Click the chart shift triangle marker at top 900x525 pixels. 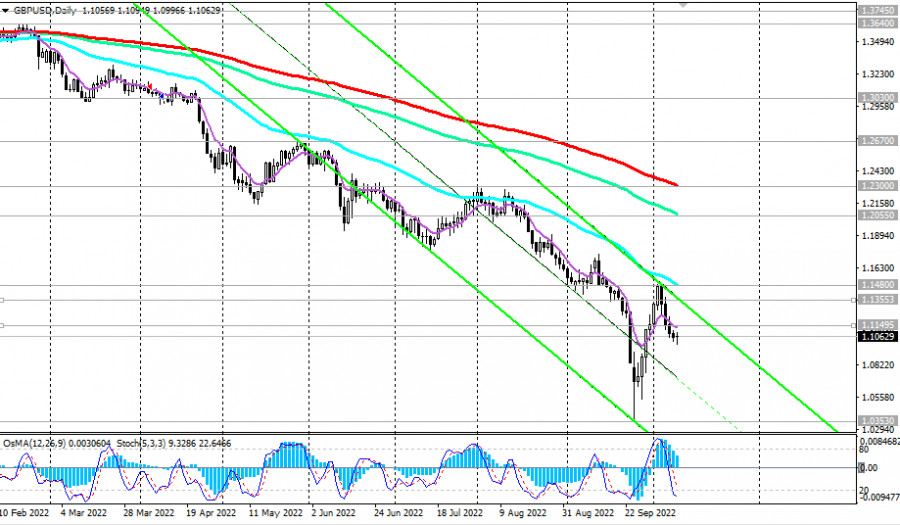684,4
